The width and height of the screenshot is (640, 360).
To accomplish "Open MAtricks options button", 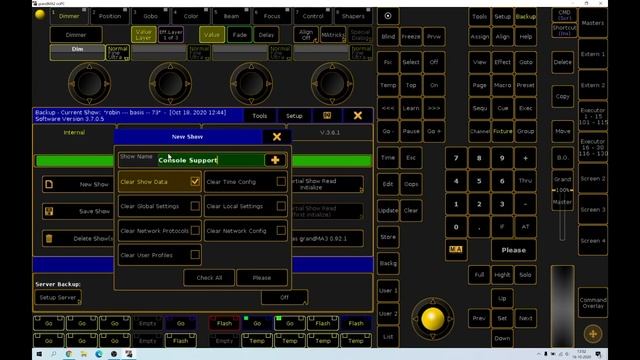I will point(333,35).
